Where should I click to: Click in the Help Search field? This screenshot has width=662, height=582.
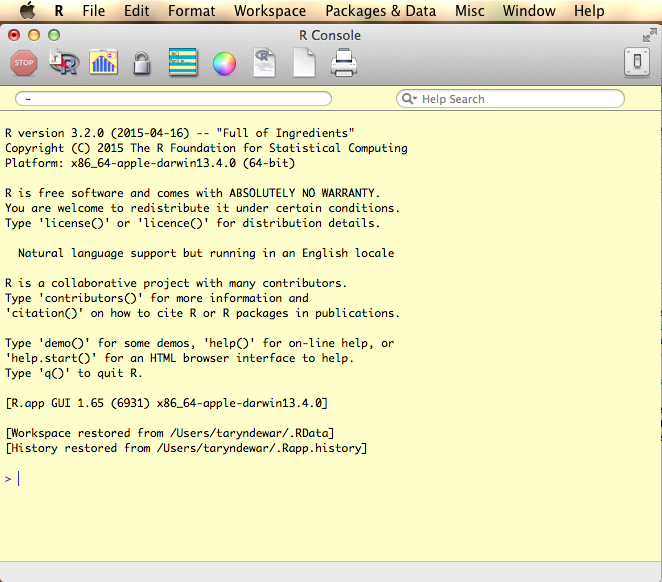tap(515, 99)
